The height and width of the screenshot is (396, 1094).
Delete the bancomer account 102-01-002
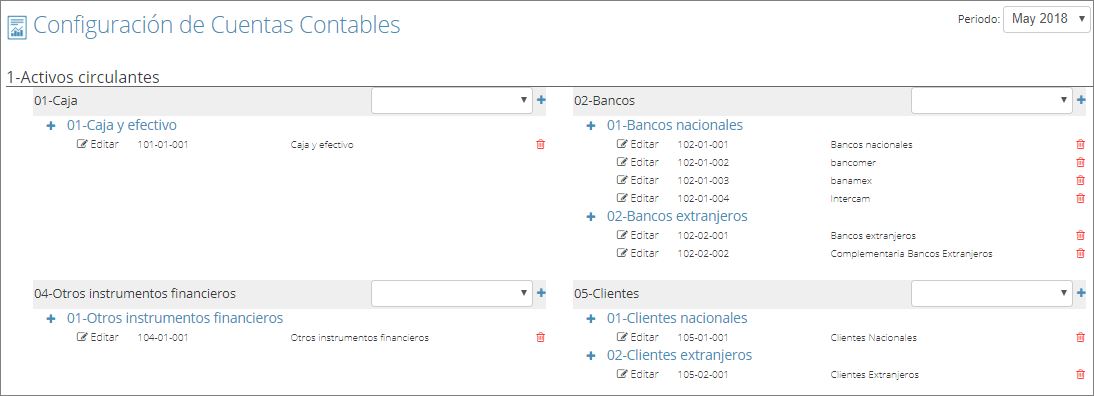coord(1080,162)
